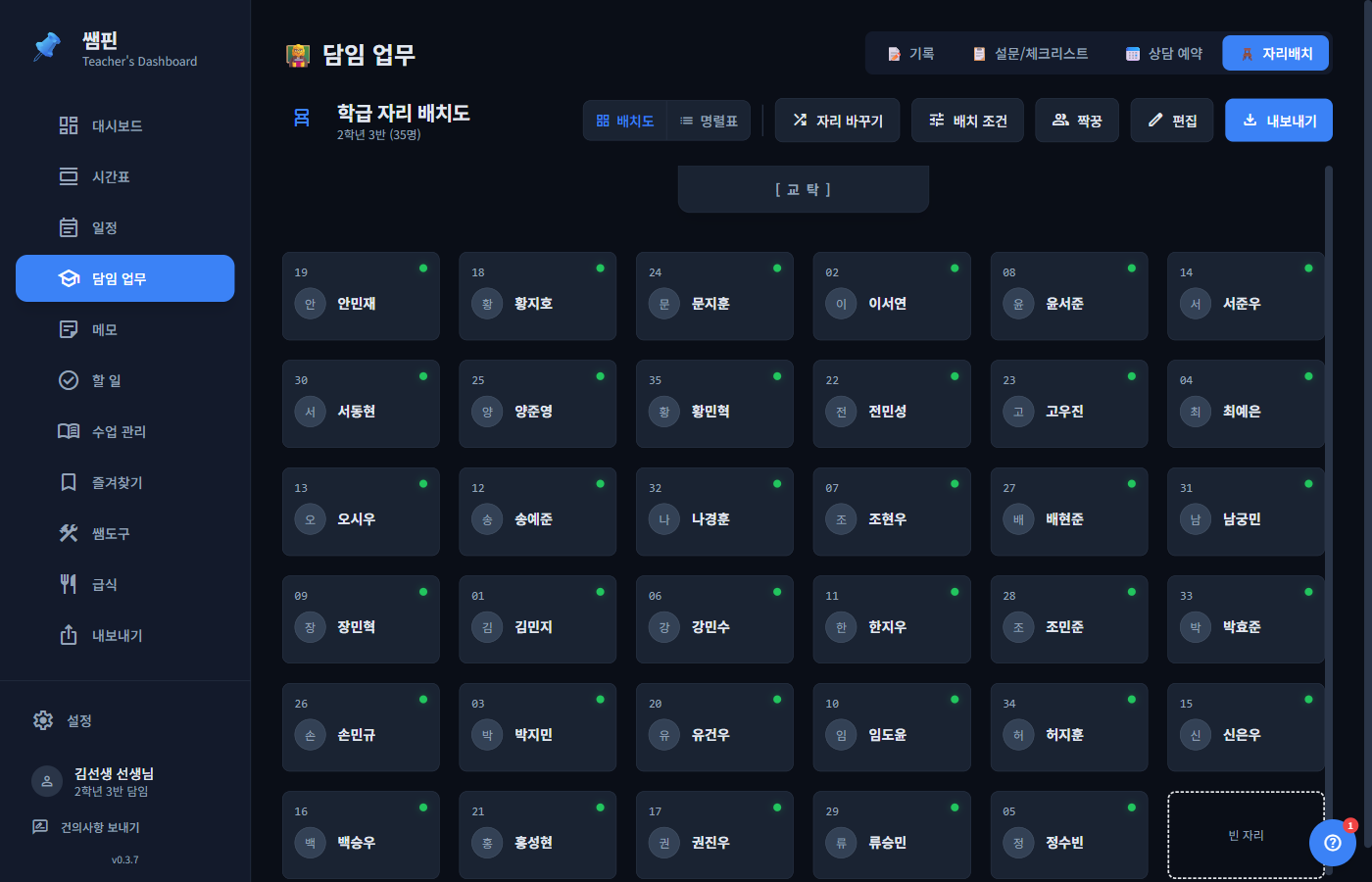Click the 자리 바꾸기 shuffle icon
Viewport: 1372px width, 882px height.
pos(801,120)
